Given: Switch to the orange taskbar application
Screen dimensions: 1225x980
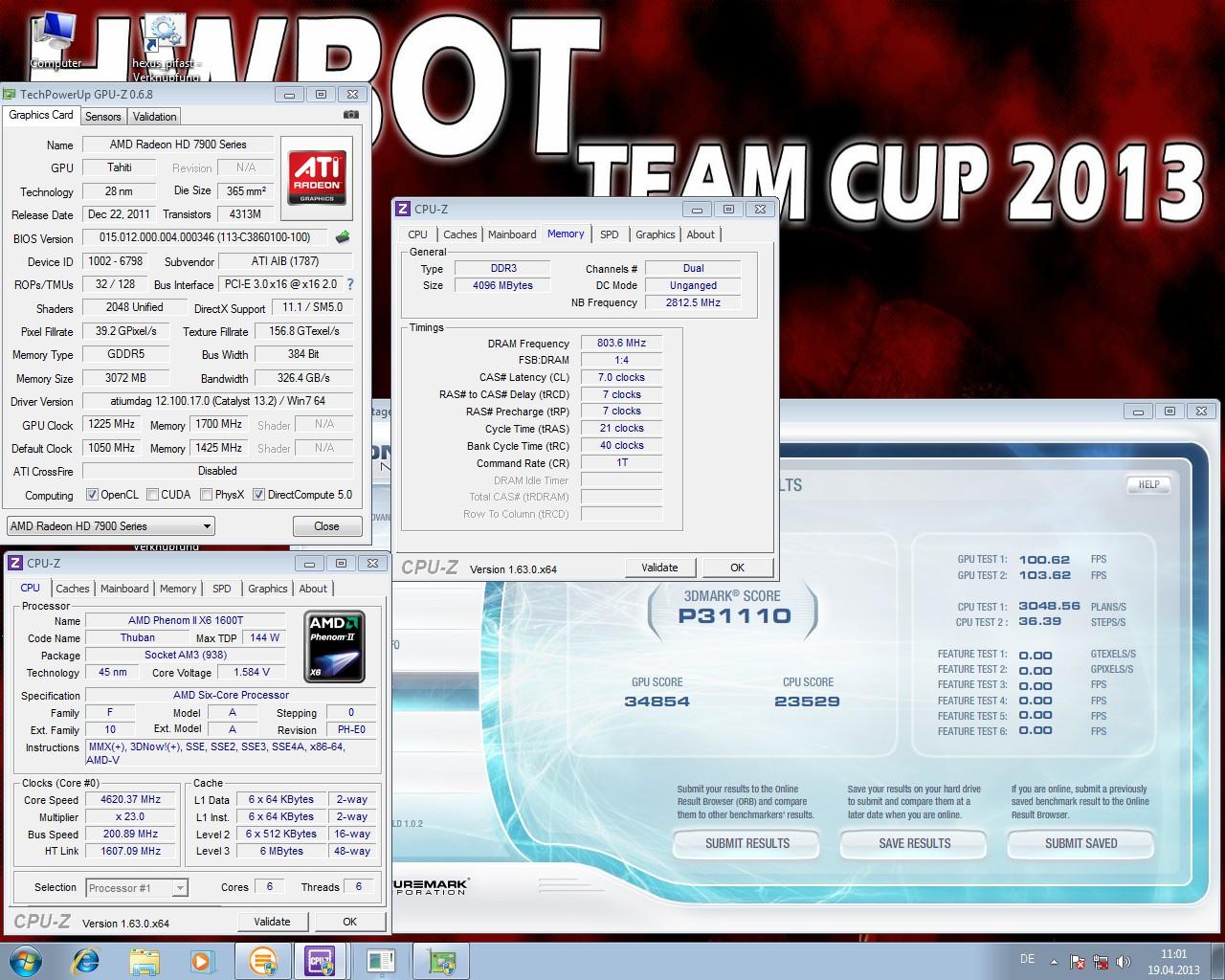Looking at the screenshot, I should click(x=263, y=960).
